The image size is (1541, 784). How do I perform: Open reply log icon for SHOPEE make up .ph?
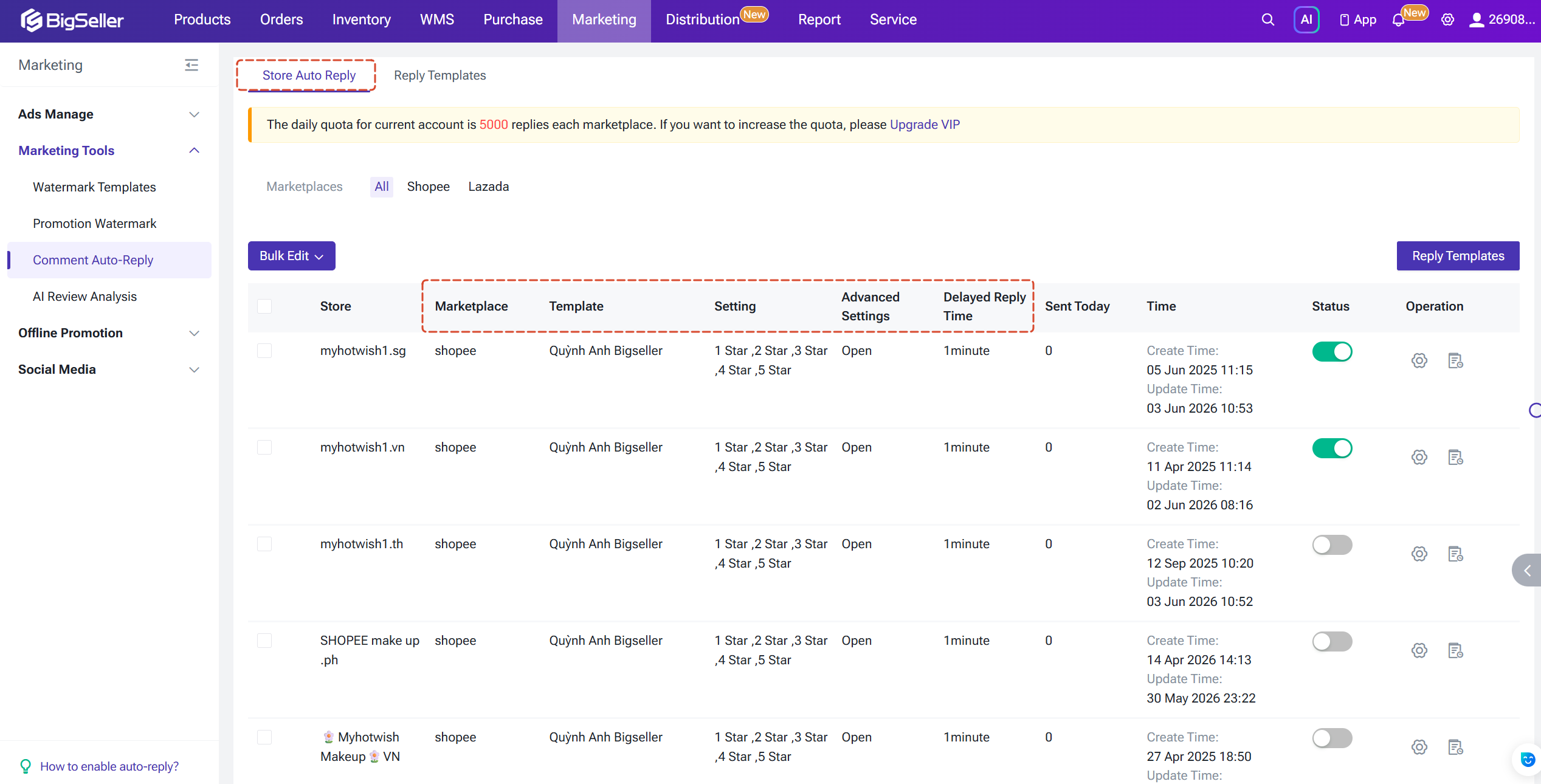(x=1455, y=650)
